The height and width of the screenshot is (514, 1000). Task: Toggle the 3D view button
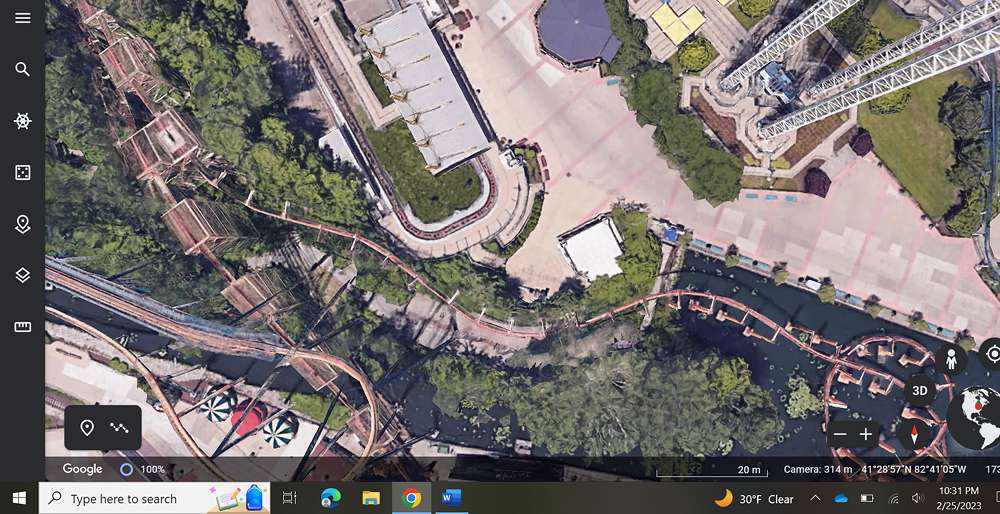[919, 391]
